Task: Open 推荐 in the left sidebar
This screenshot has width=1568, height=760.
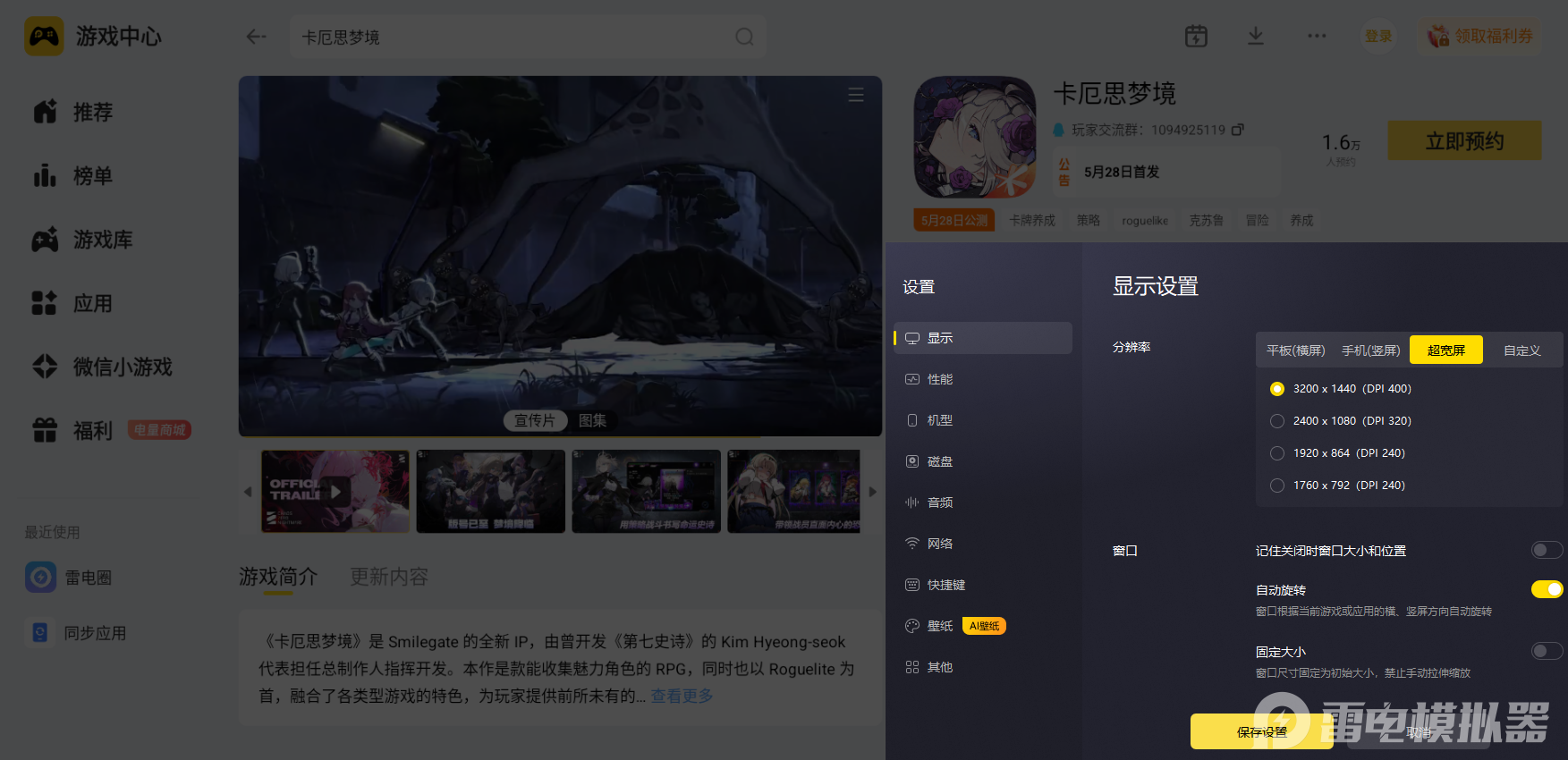Action: [73, 112]
